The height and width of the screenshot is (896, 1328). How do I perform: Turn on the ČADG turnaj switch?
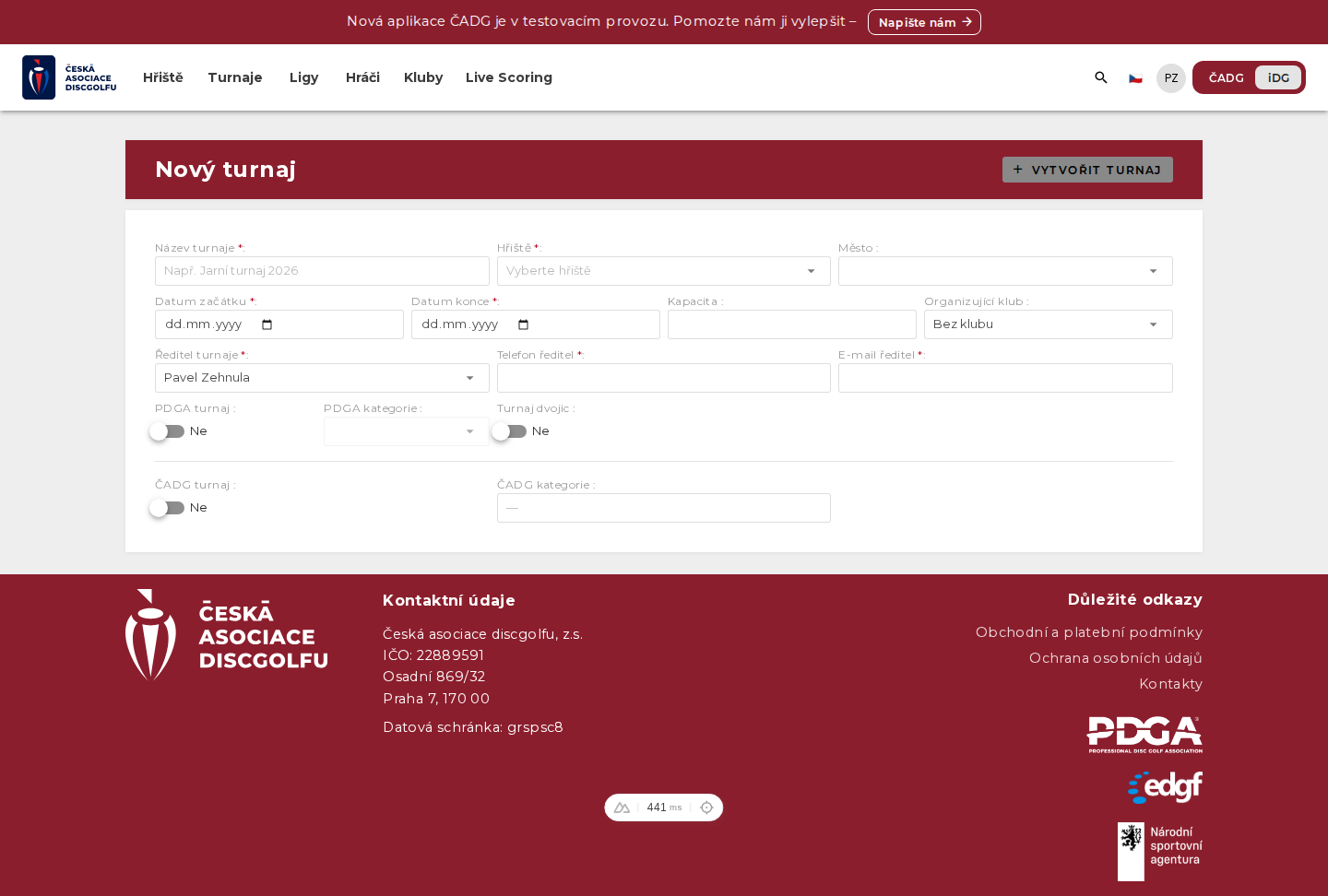click(168, 508)
